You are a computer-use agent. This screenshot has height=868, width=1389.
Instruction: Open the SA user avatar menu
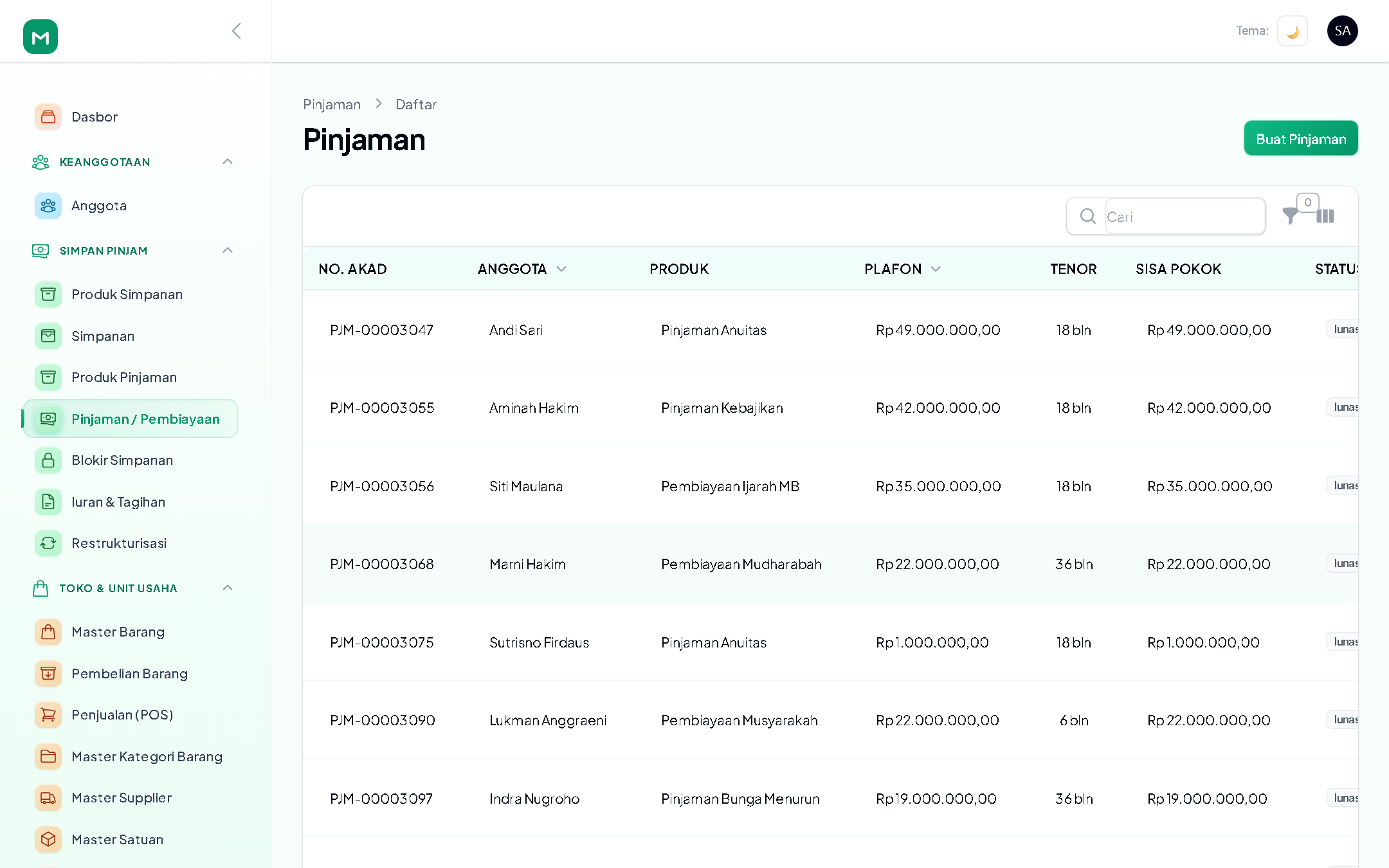tap(1343, 31)
